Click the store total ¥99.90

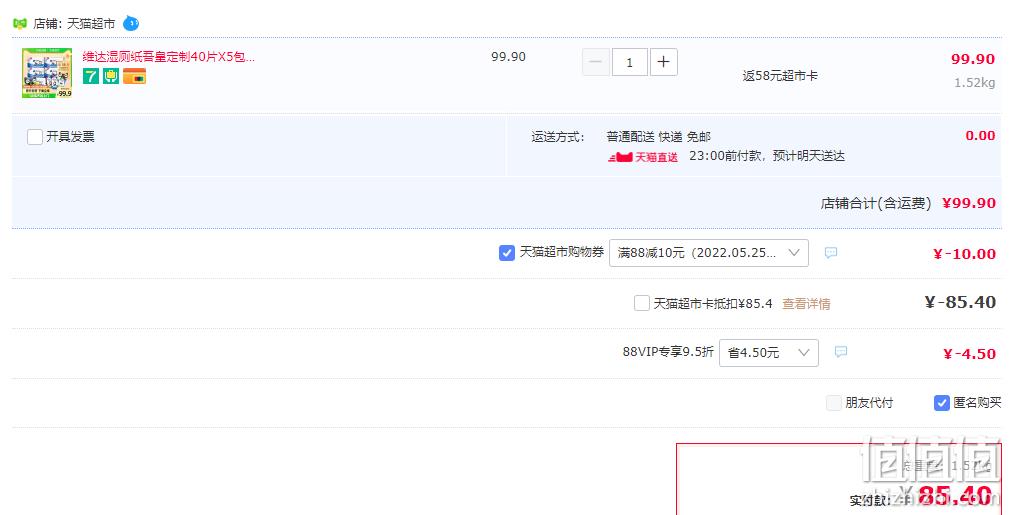tap(969, 203)
